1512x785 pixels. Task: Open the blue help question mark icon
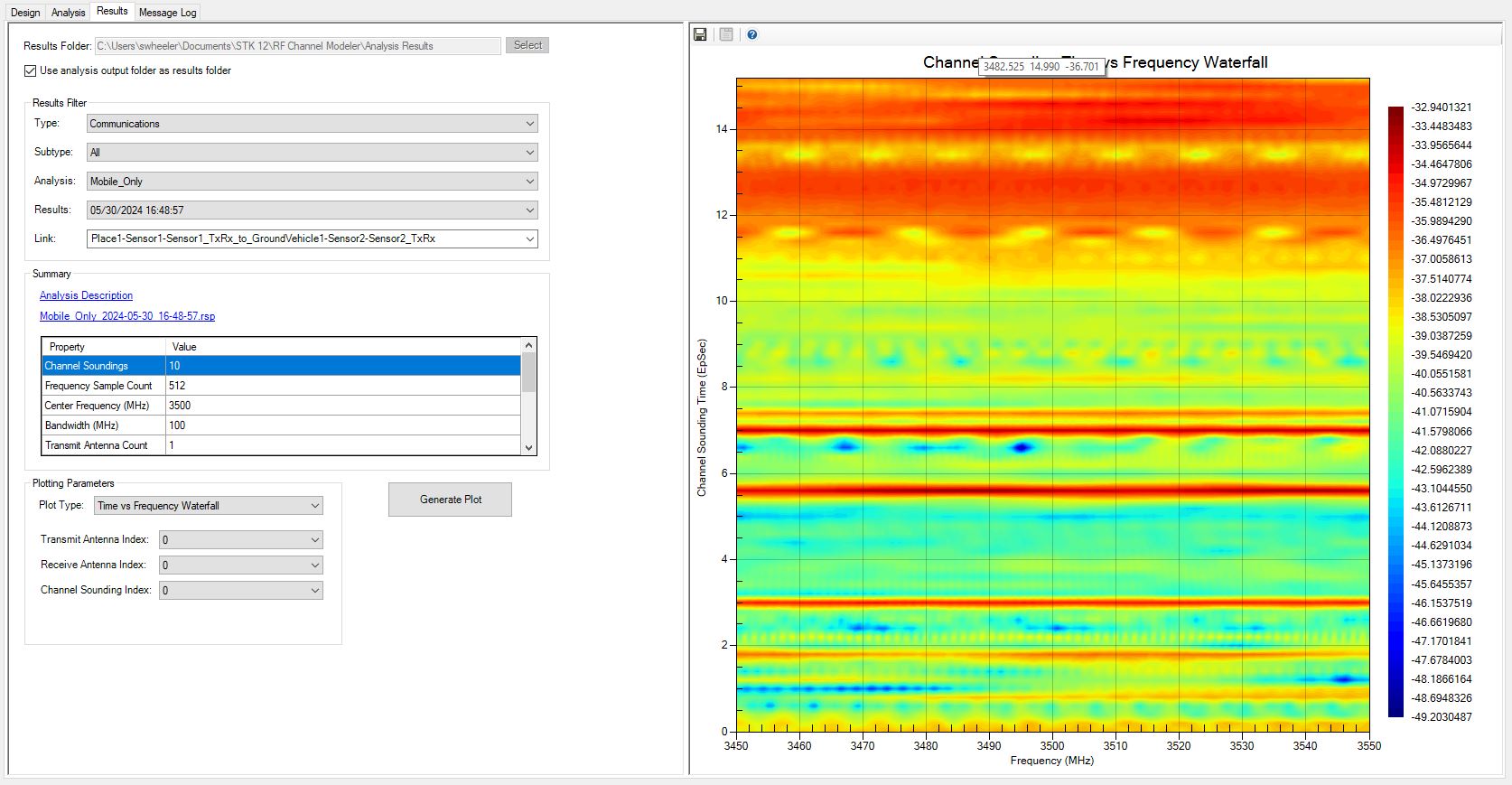[751, 34]
